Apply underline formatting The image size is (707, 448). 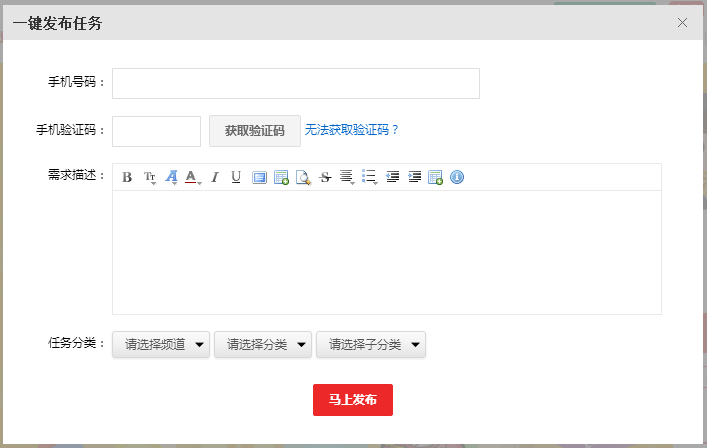236,178
